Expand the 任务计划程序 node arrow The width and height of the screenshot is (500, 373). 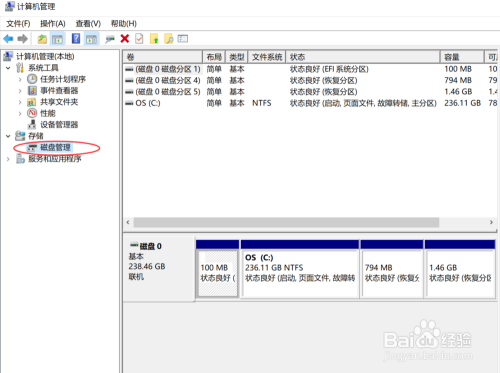click(20, 79)
